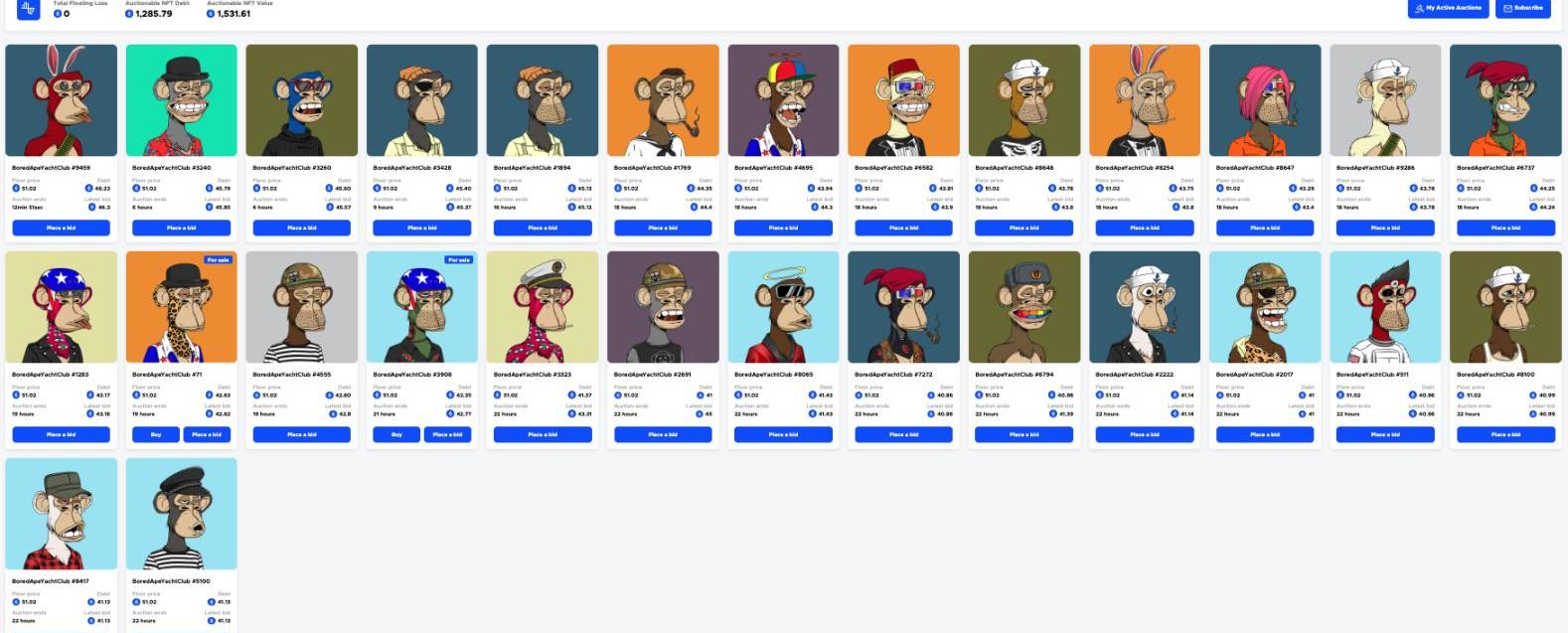The width and height of the screenshot is (1568, 633).
Task: Click the For sale badge on ape #71
Action: coord(218,260)
